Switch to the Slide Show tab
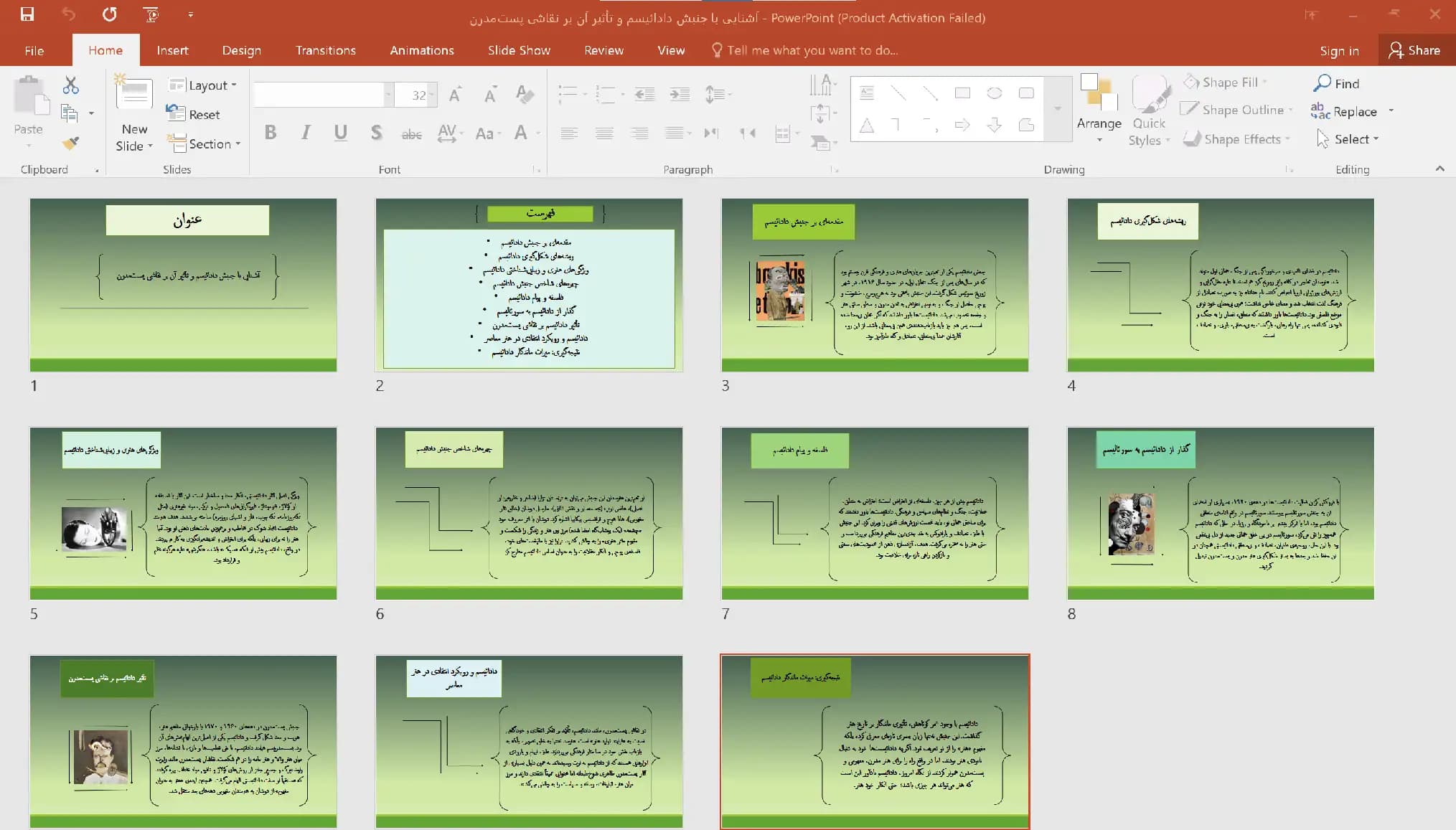Screen dimensions: 1456x830 click(519, 50)
